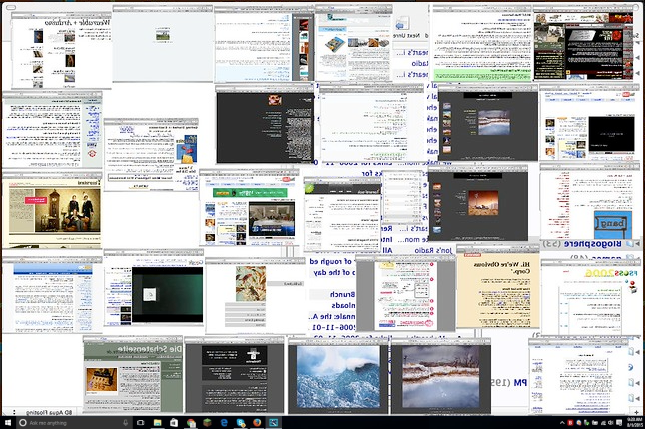Activate the Cortana microphone icon
Image resolution: width=645 pixels, height=429 pixels.
point(125,422)
